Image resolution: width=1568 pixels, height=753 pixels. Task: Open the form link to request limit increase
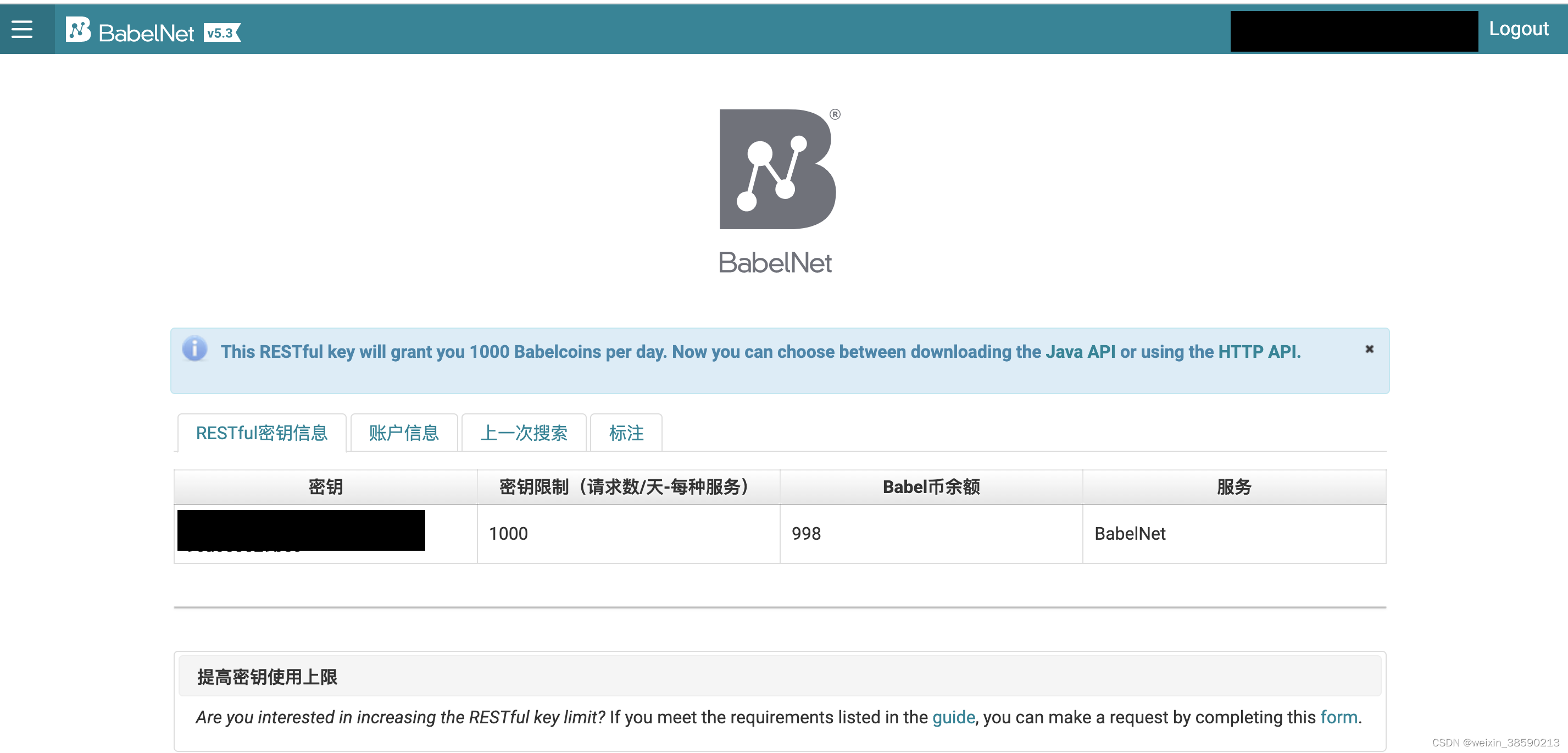point(1338,717)
